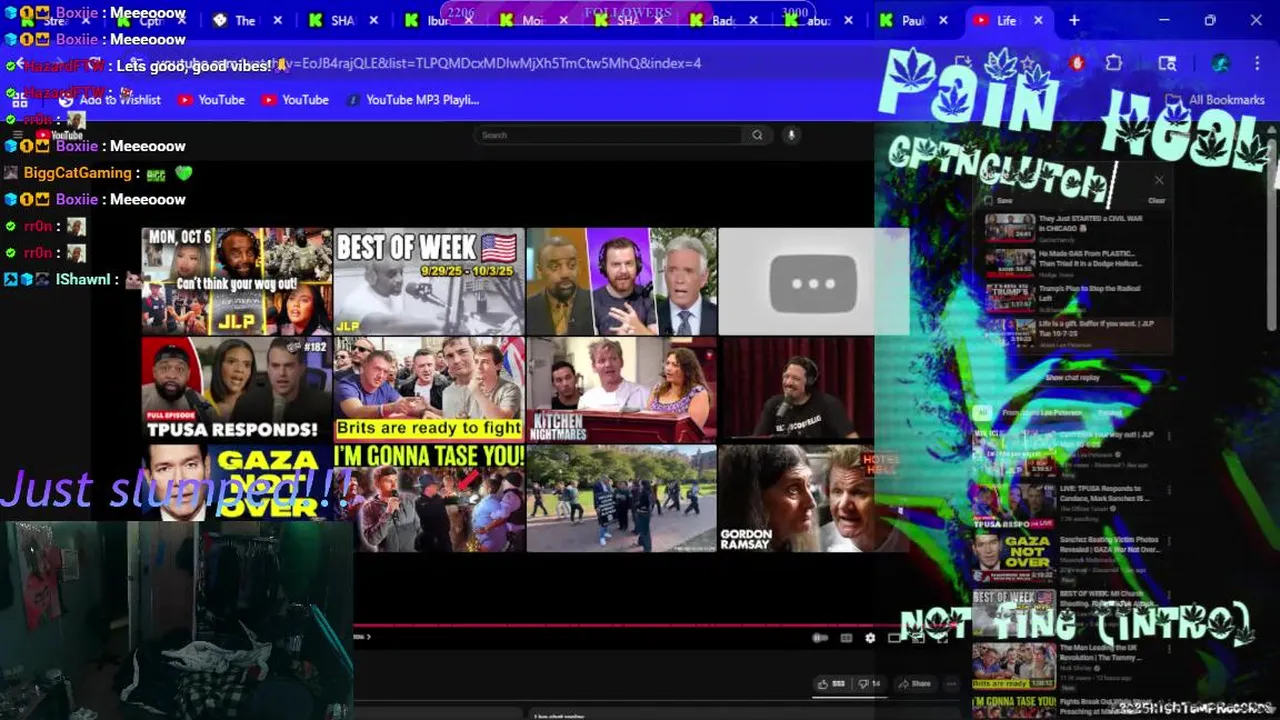Screen dimensions: 1280x720
Task: Switch to the 'The' browser tab
Action: coord(245,20)
